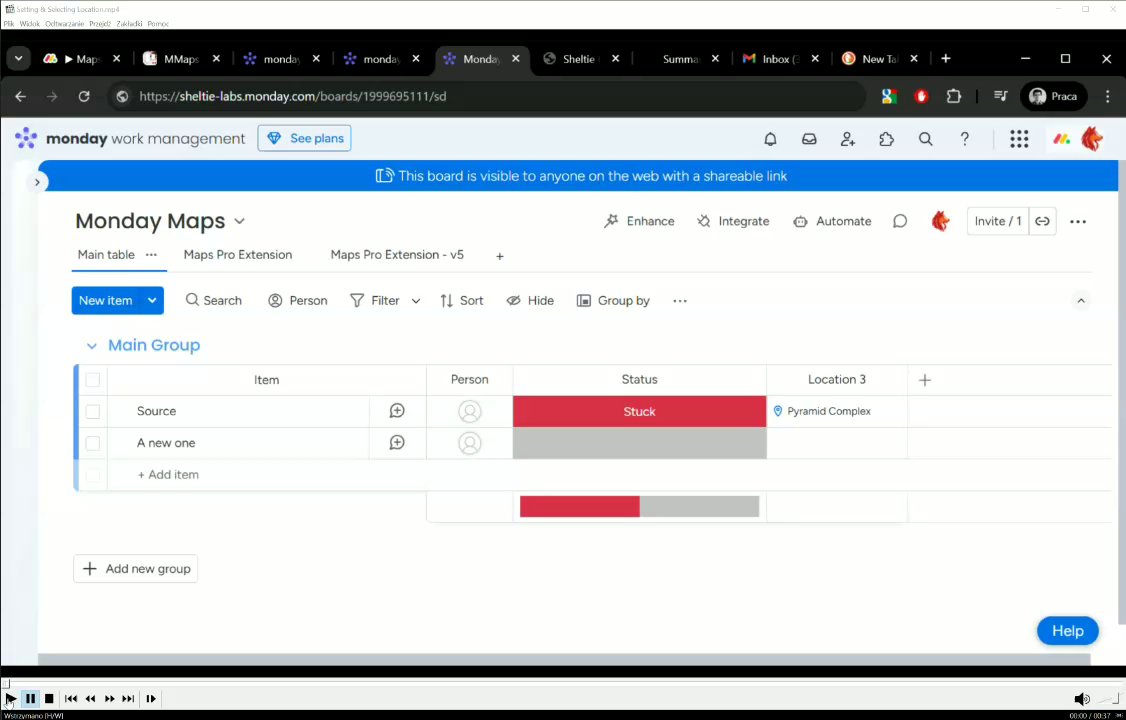
Task: Open the notifications bell icon
Action: [x=770, y=139]
